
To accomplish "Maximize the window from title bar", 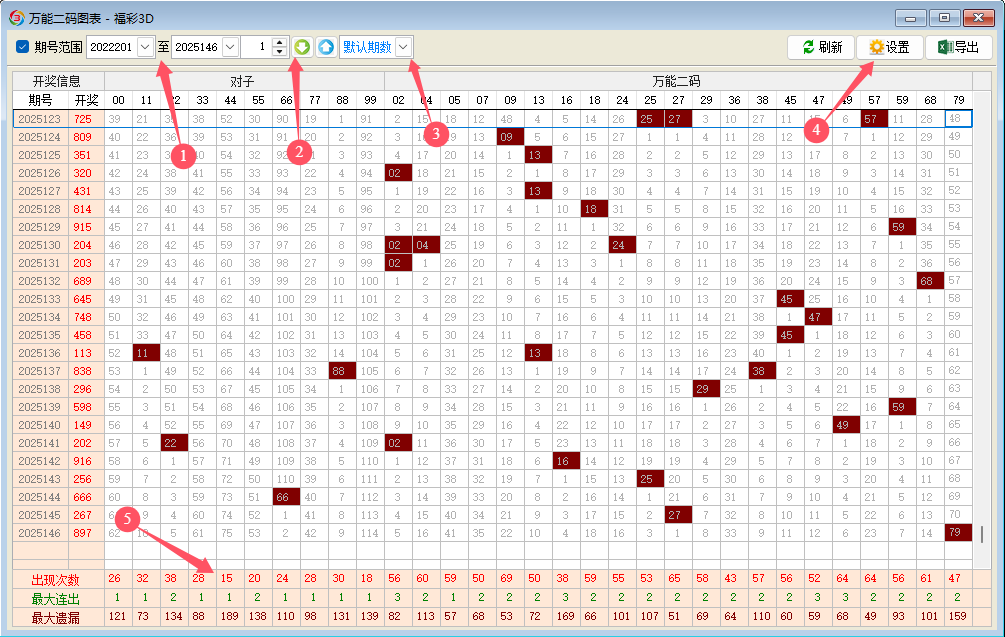I will tap(941, 17).
